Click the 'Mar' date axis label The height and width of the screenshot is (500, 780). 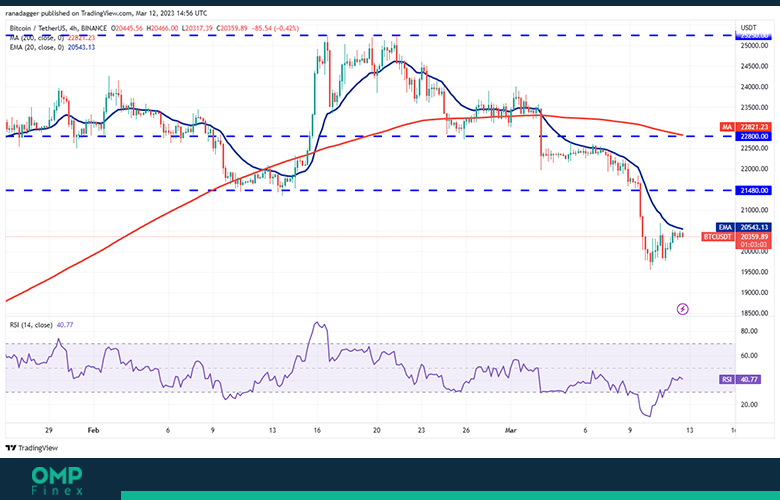[x=511, y=430]
